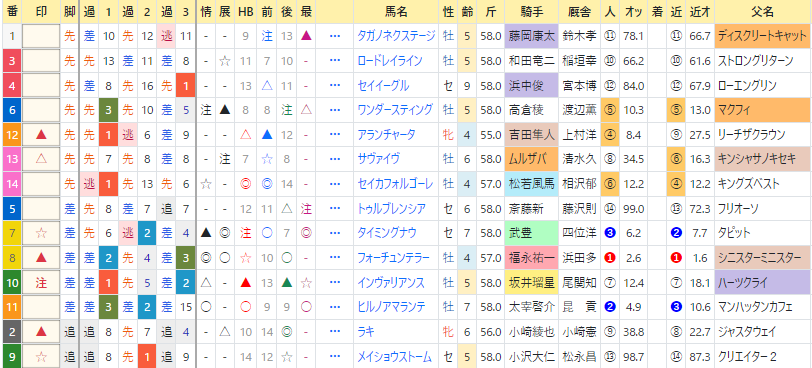Open horse page for タガノネクステージ

click(x=397, y=36)
